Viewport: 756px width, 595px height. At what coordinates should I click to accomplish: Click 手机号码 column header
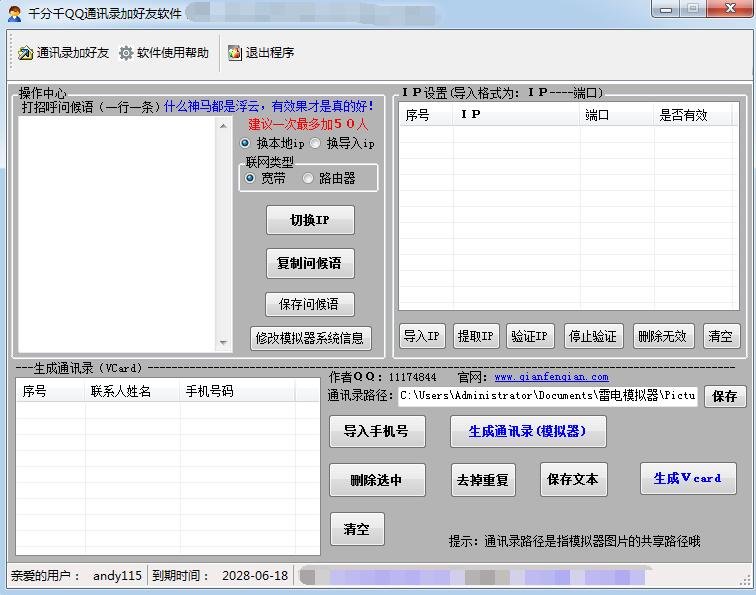tap(237, 391)
